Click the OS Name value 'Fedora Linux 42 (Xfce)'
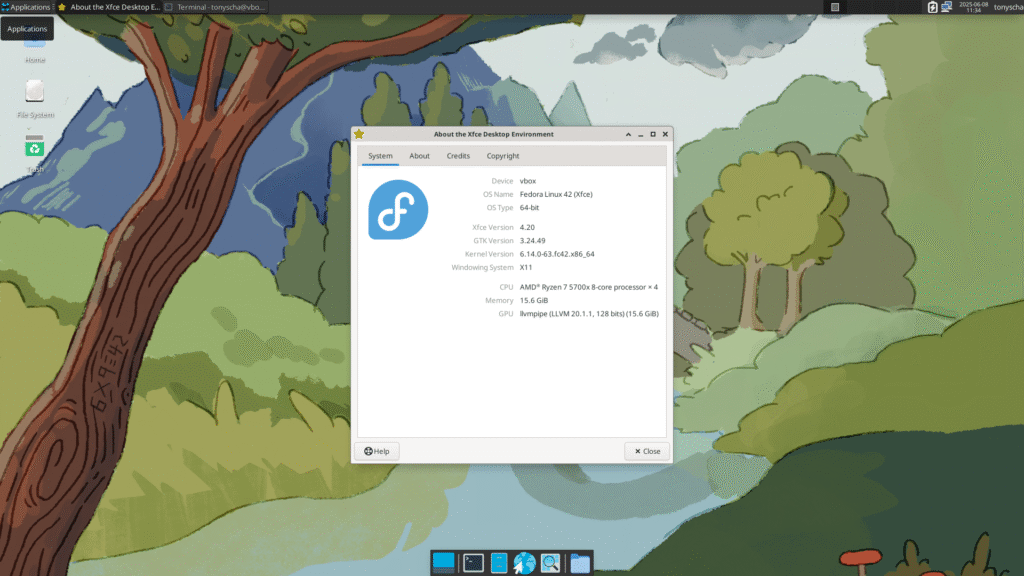The height and width of the screenshot is (576, 1024). point(556,195)
